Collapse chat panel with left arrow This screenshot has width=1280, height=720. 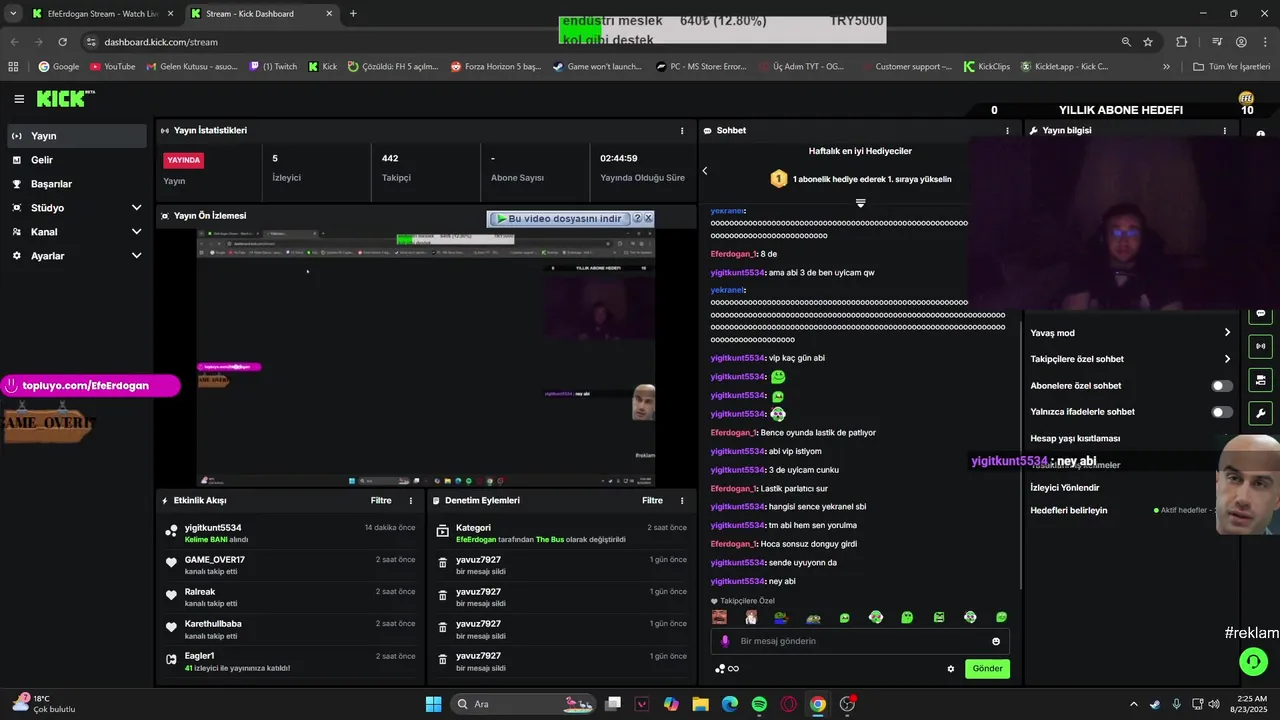[704, 171]
